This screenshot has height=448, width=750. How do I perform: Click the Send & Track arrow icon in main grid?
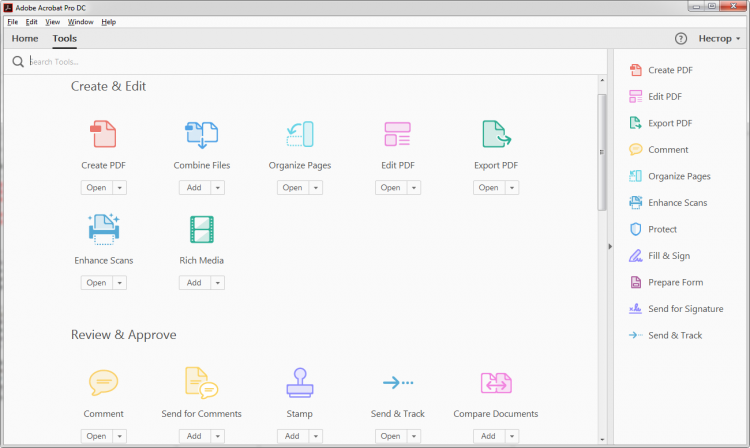point(398,382)
